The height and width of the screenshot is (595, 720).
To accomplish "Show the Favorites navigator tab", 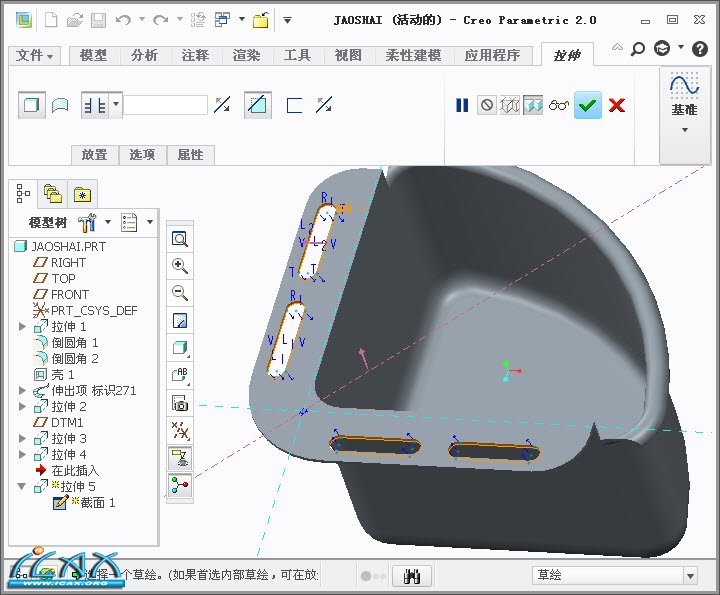I will (82, 194).
